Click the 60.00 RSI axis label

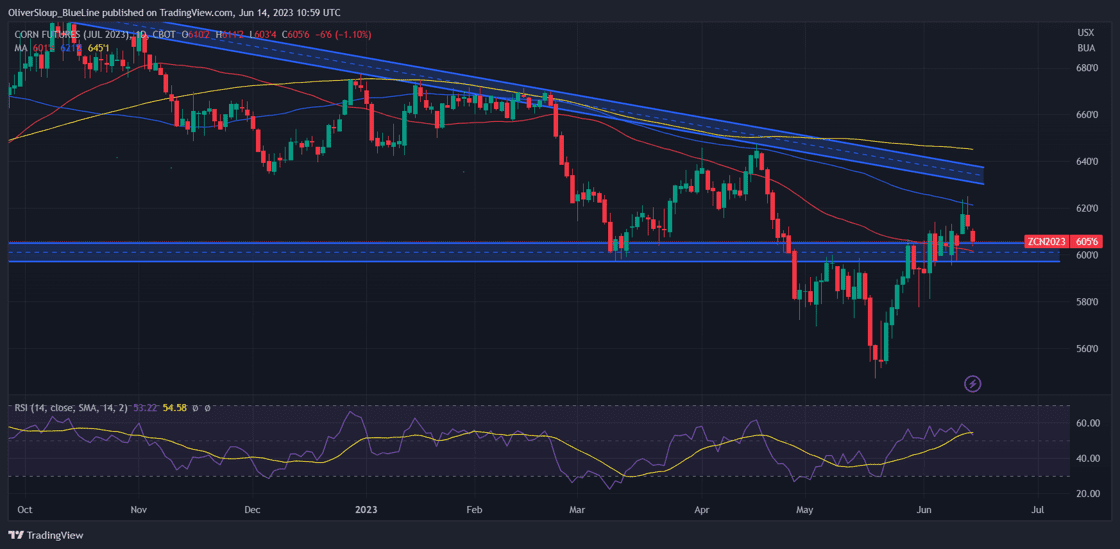click(x=1086, y=423)
